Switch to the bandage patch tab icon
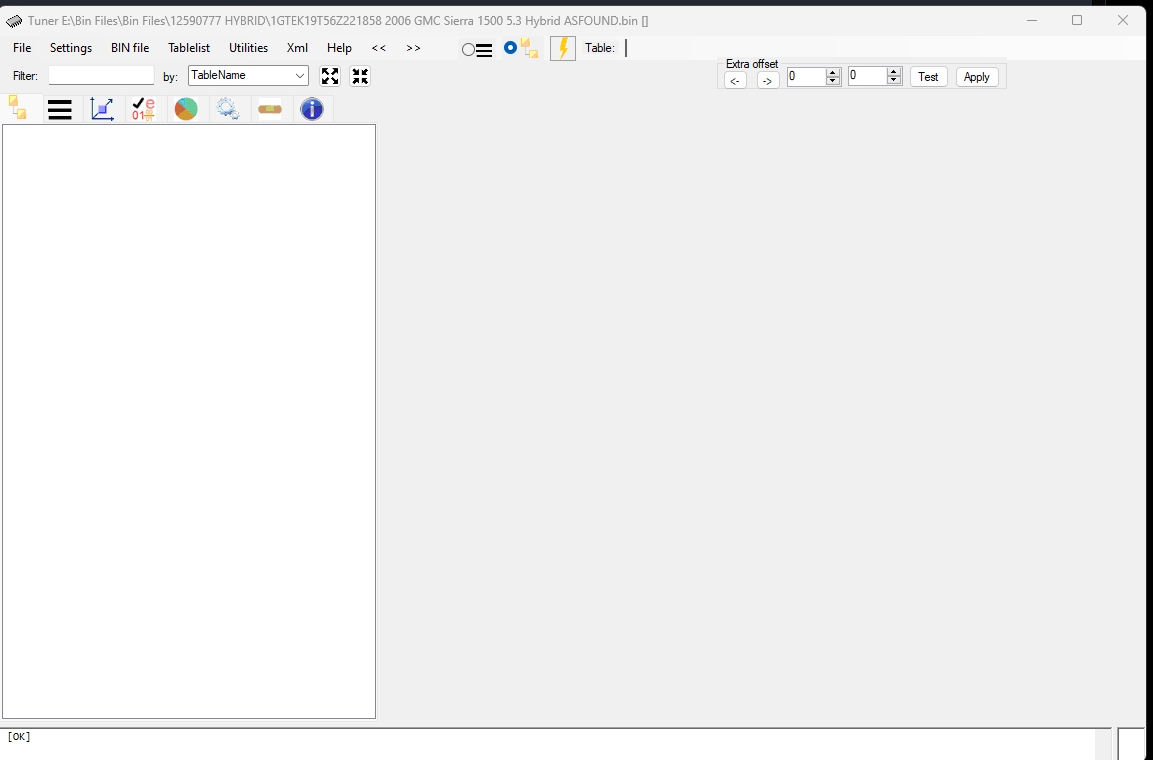1153x760 pixels. (x=270, y=110)
